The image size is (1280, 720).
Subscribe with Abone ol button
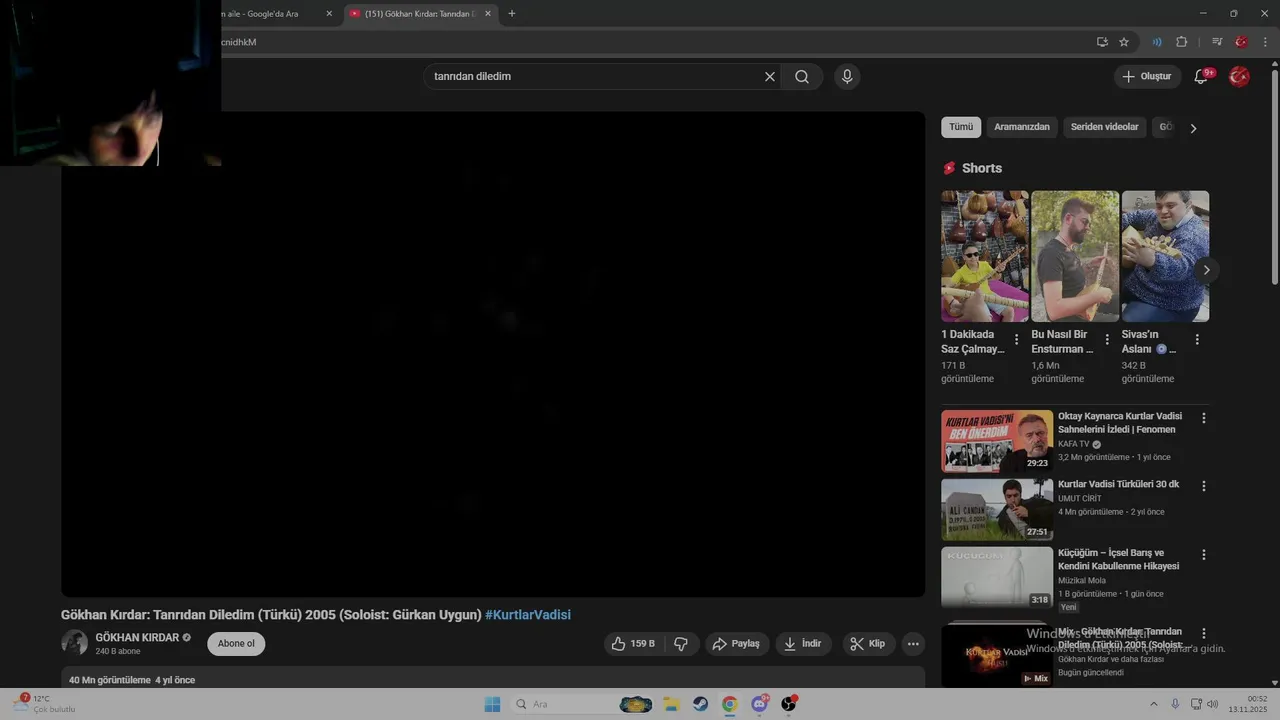click(x=236, y=644)
